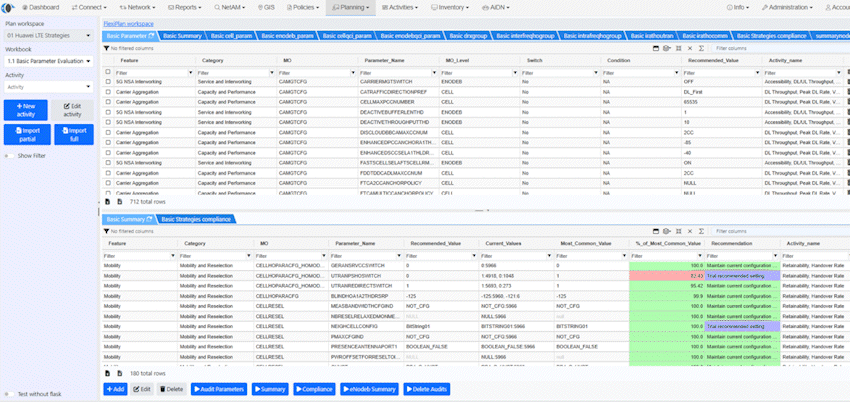850x402 pixels.
Task: Click the New activity button
Action: pyautogui.click(x=27, y=110)
